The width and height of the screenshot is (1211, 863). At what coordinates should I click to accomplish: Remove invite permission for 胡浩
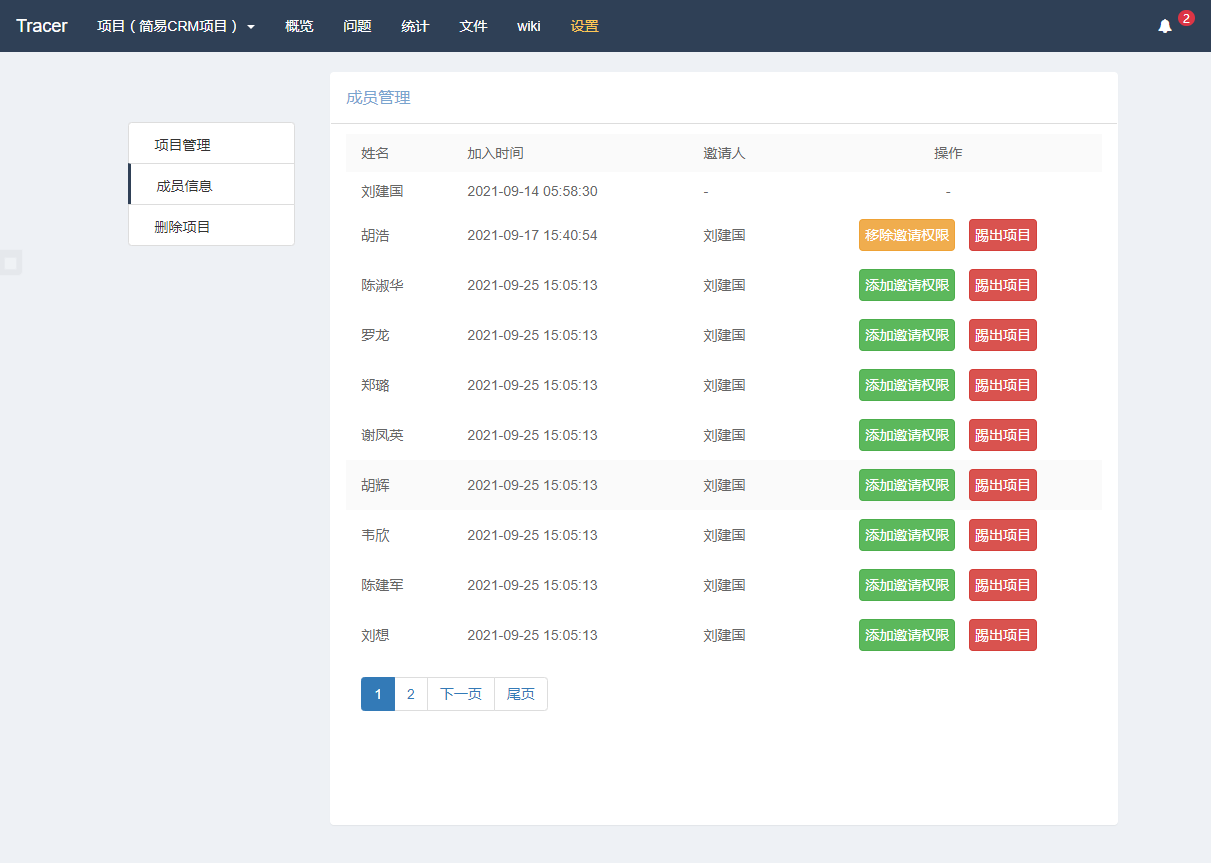coord(906,235)
